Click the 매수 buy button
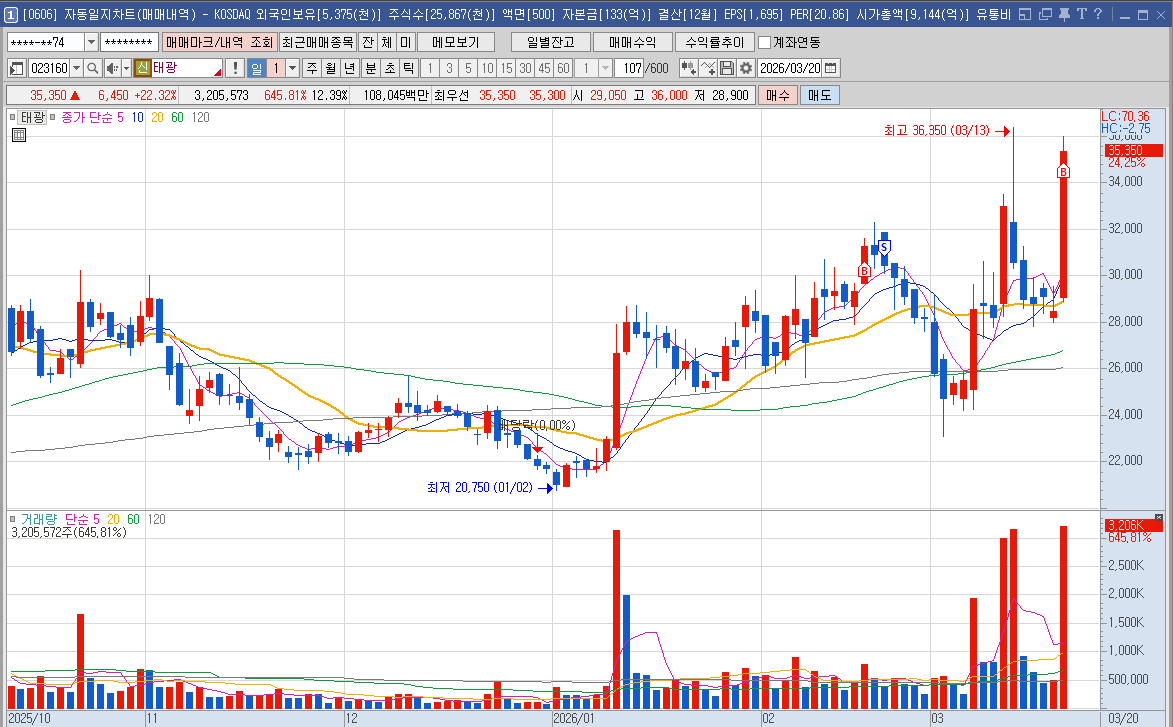This screenshot has height=727, width=1173. click(x=777, y=95)
